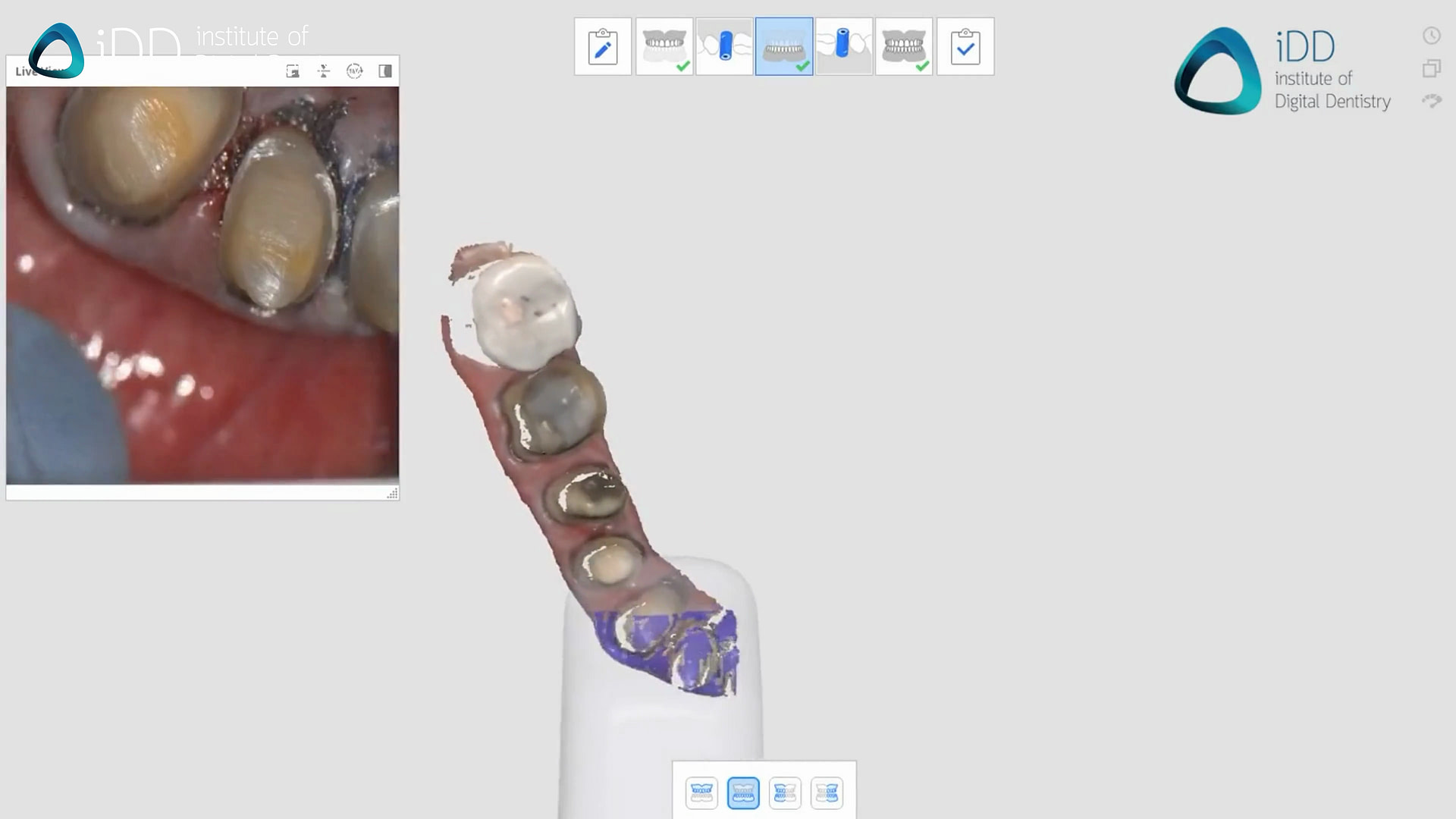Open the form editing stage on workflow bar
The image size is (1456, 819).
tap(603, 46)
